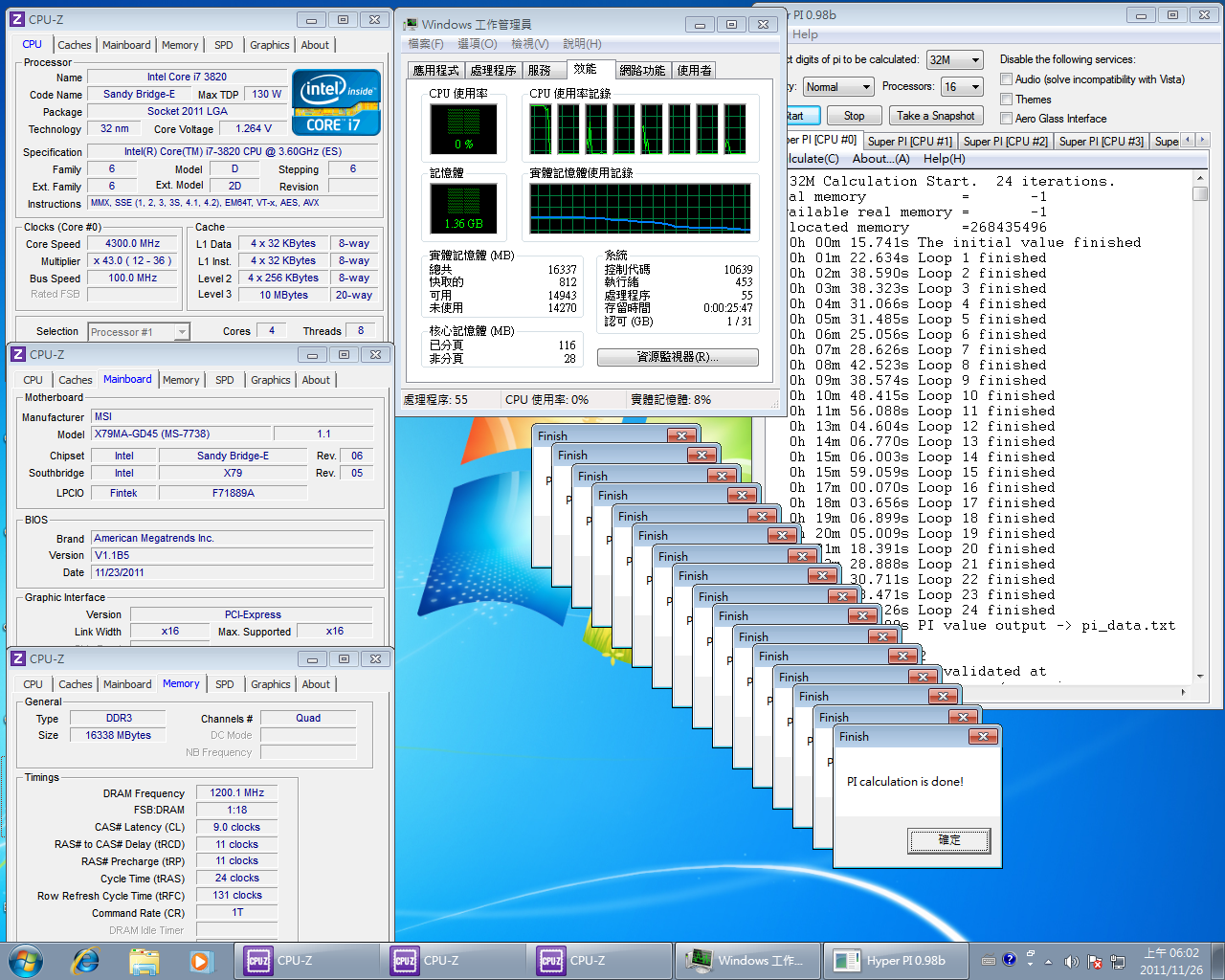
Task: Open 選項(O) menu in Task Manager
Action: (x=477, y=44)
